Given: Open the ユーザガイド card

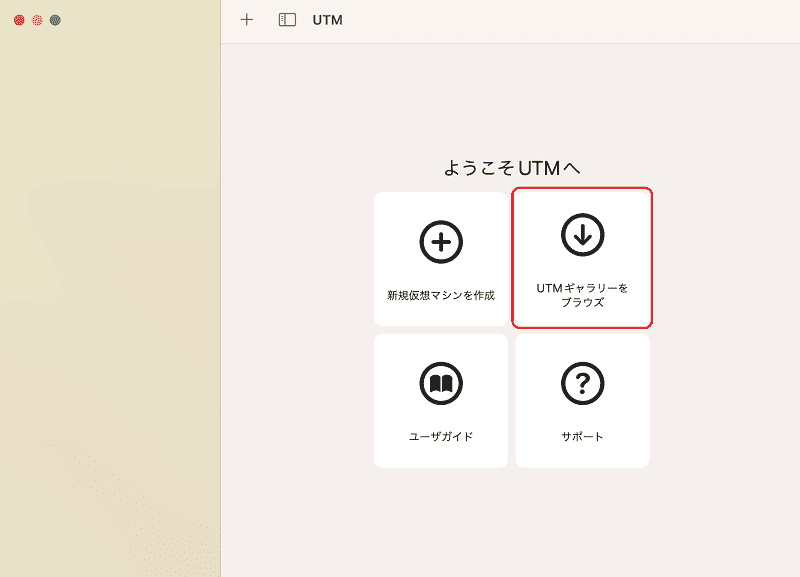Looking at the screenshot, I should (x=441, y=400).
